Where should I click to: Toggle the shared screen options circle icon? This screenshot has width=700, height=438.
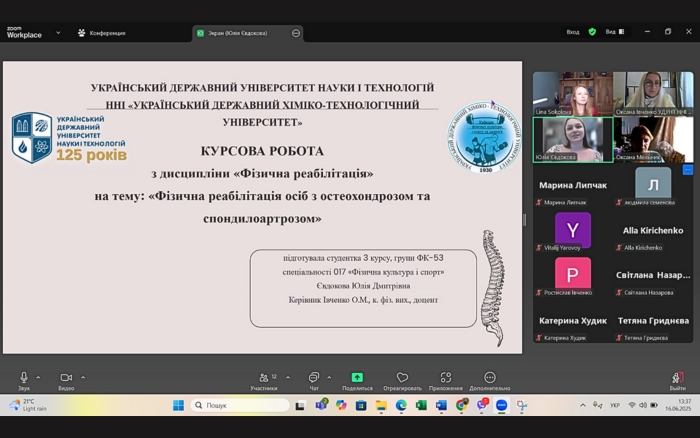click(x=296, y=33)
